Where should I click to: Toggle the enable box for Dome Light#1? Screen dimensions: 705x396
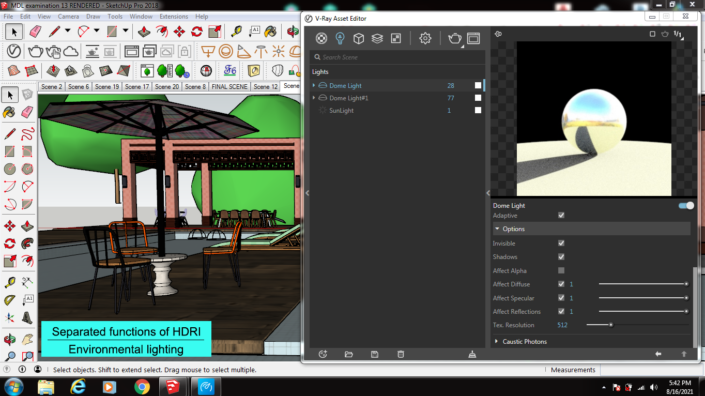click(478, 98)
